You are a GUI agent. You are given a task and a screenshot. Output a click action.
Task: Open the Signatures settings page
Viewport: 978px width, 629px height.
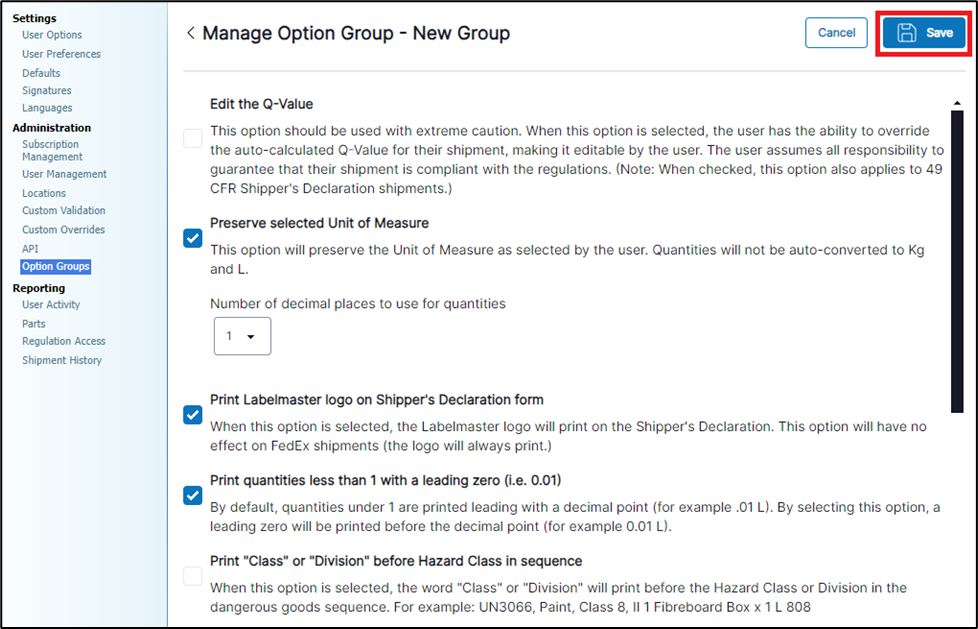tap(47, 91)
